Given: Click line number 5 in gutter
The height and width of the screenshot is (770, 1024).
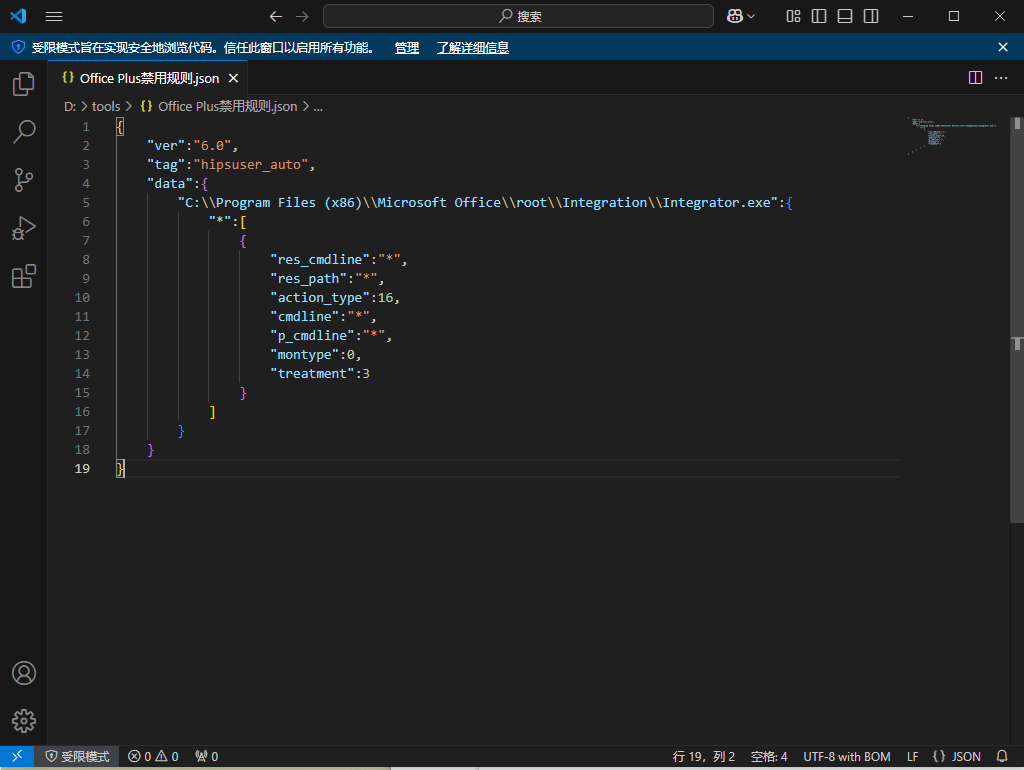Looking at the screenshot, I should tap(86, 202).
